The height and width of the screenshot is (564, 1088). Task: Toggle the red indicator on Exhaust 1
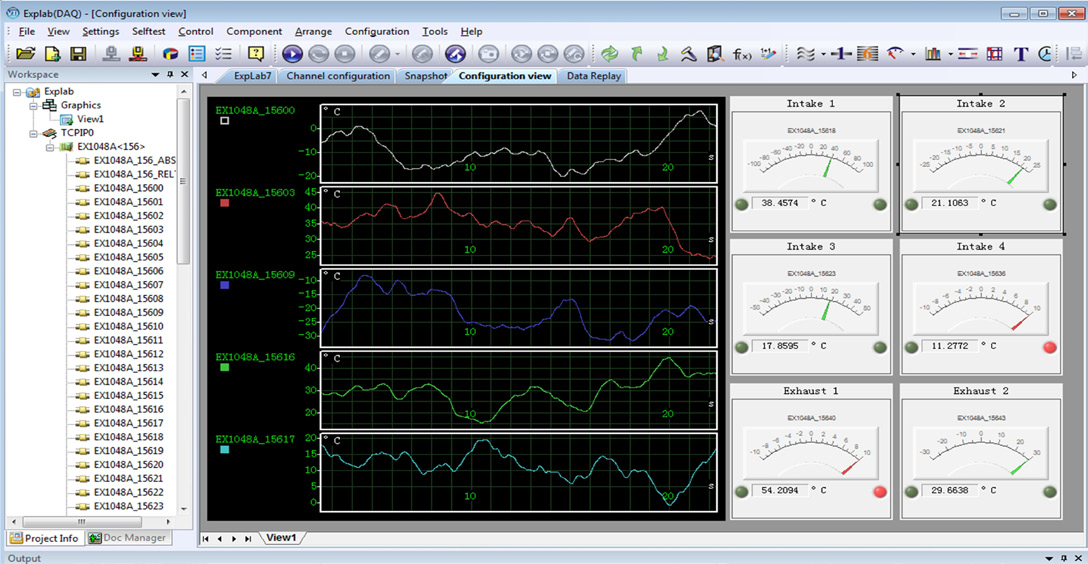(x=881, y=491)
